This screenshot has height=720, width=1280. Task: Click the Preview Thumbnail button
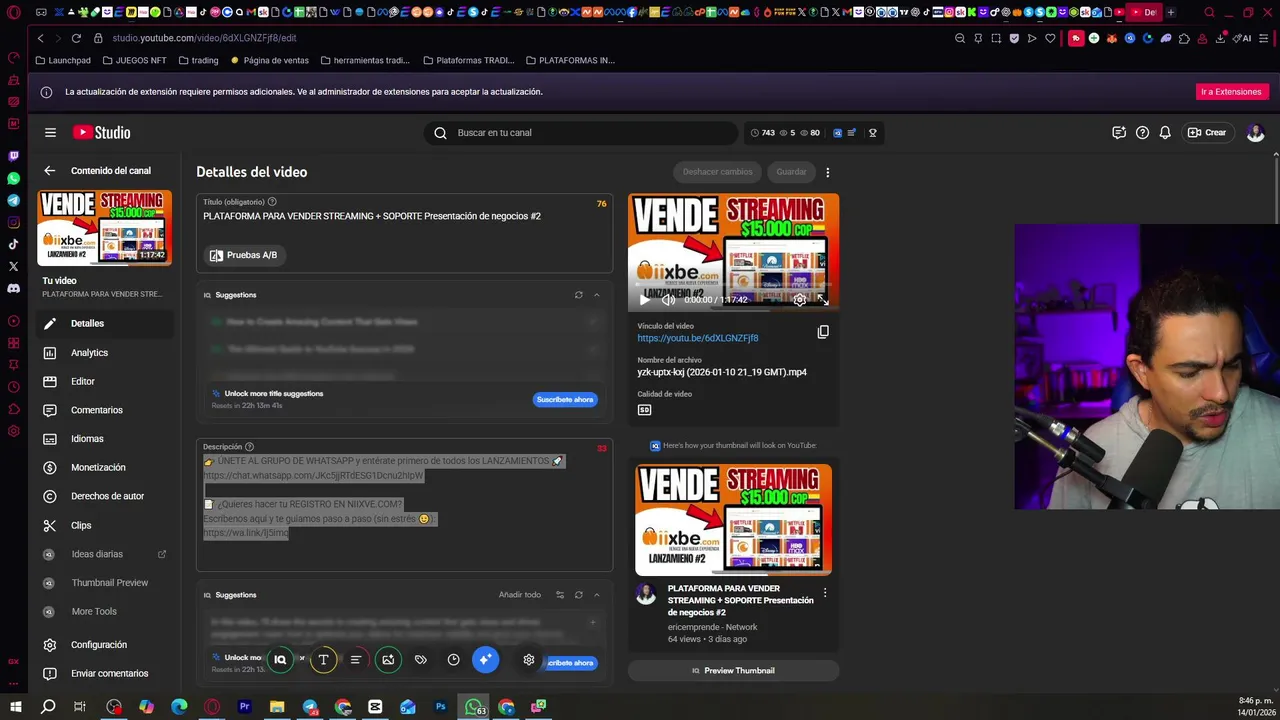733,671
